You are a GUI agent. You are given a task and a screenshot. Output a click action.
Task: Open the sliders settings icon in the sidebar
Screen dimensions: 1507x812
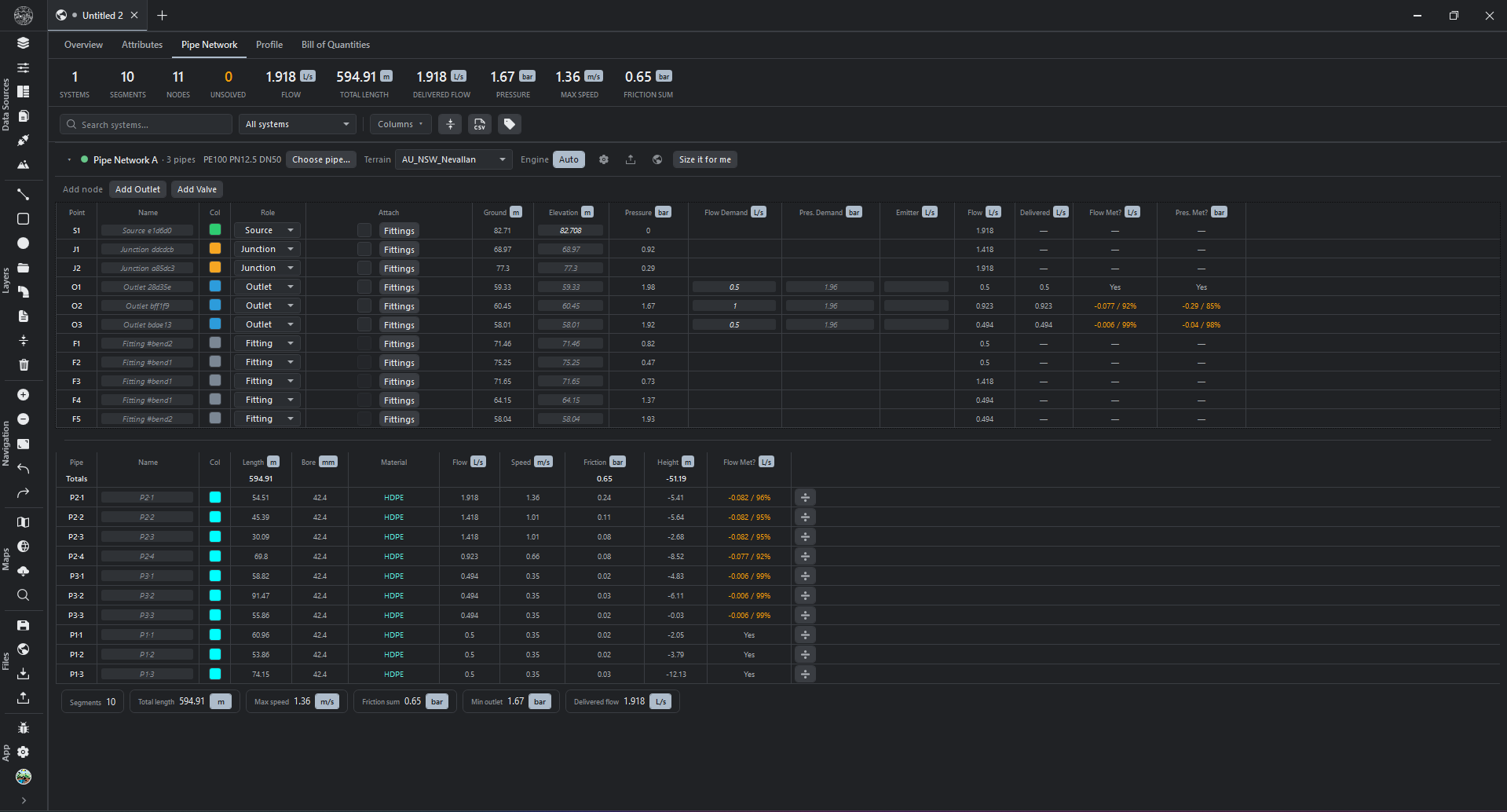[x=24, y=68]
